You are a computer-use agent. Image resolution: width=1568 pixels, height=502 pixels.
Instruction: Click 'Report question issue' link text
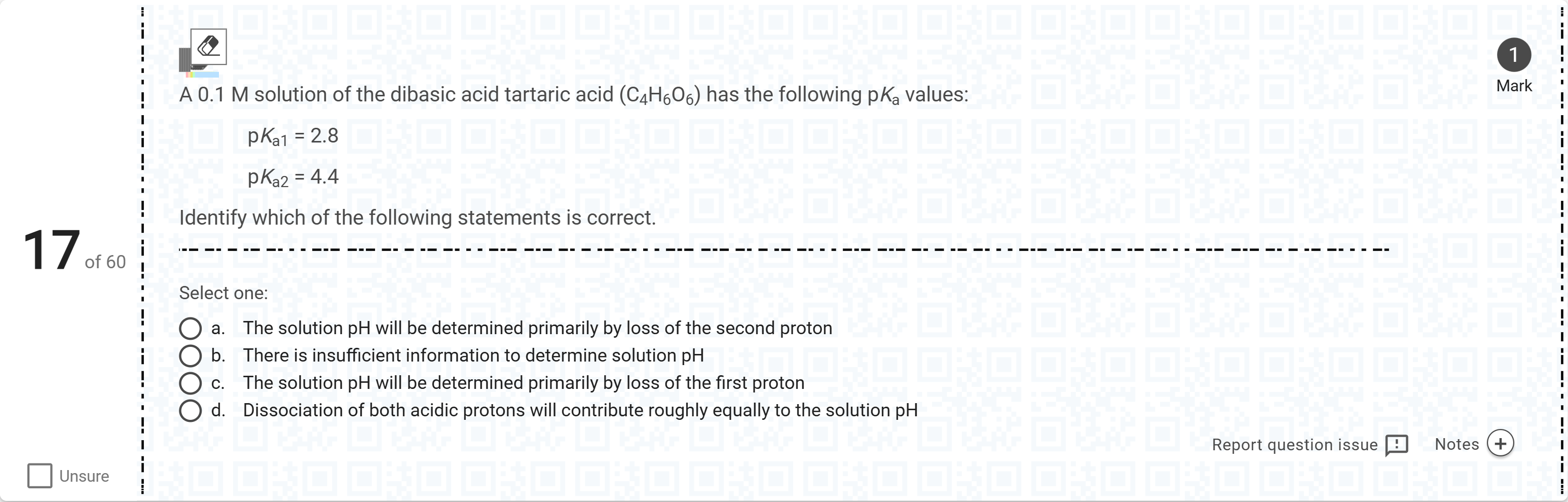[x=1295, y=445]
